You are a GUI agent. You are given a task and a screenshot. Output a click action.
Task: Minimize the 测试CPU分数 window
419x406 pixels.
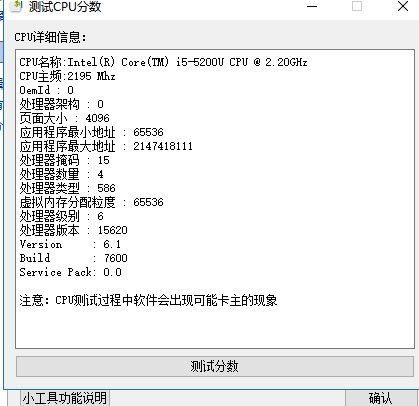pyautogui.click(x=312, y=6)
